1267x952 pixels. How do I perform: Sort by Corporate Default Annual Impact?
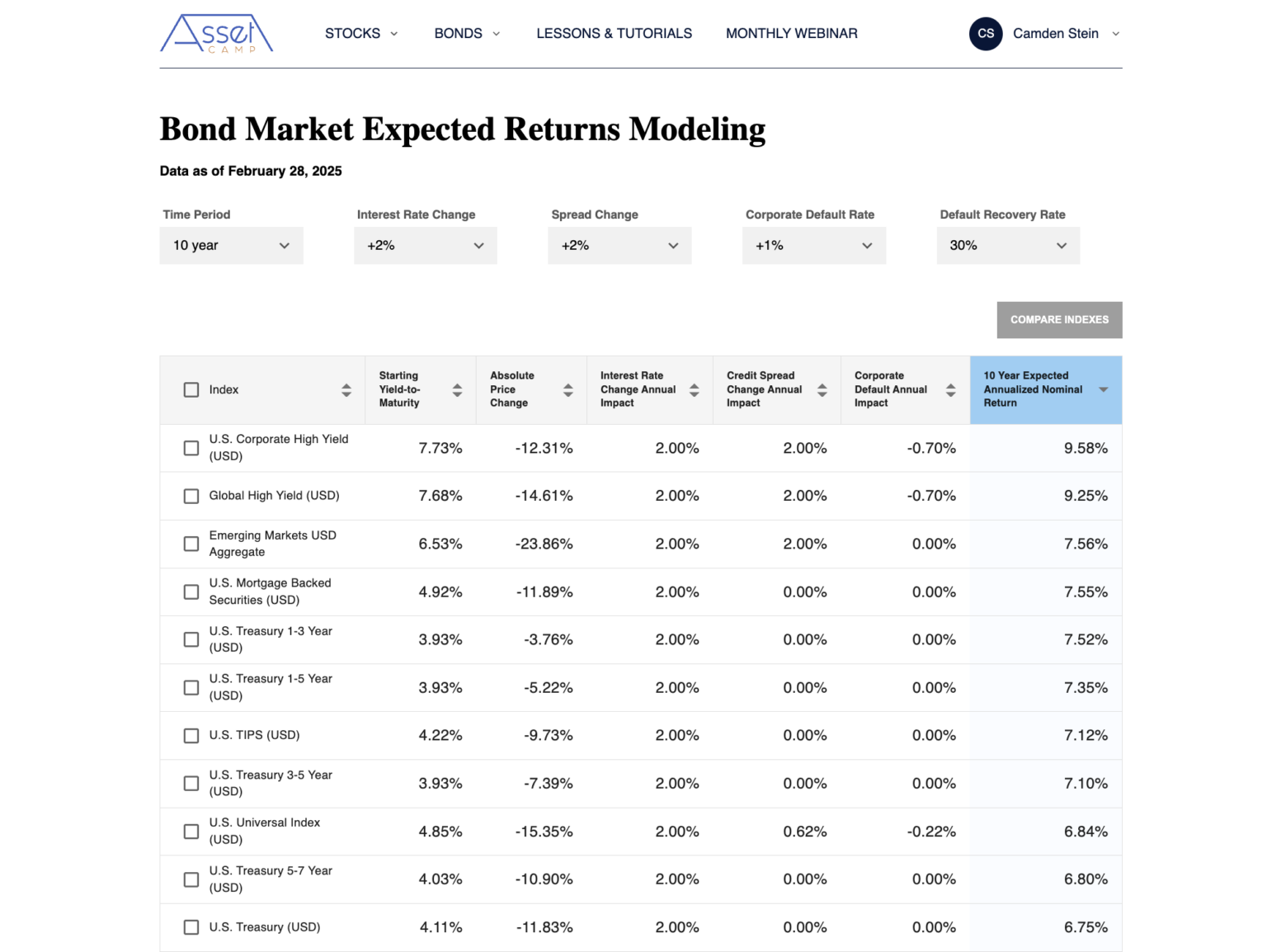click(x=949, y=389)
